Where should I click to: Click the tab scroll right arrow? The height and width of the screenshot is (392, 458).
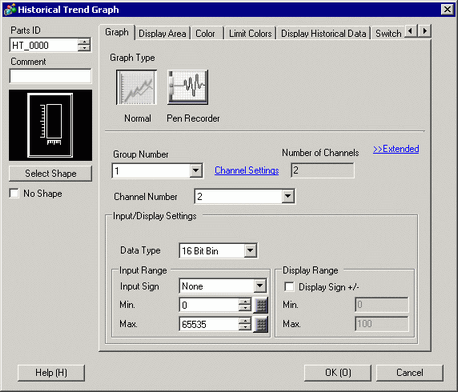pyautogui.click(x=425, y=31)
